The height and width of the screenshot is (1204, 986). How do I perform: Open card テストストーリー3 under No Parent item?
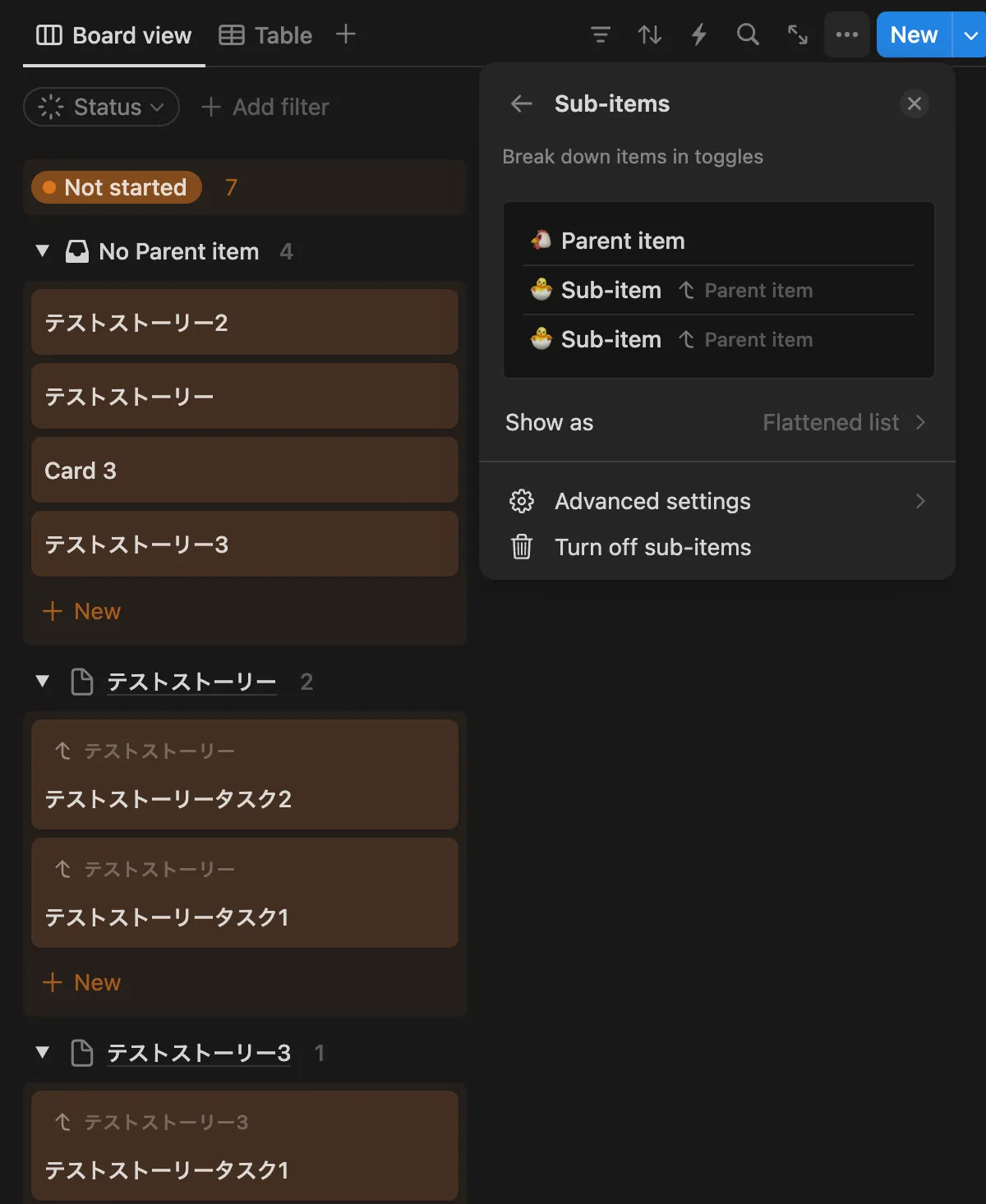coord(245,544)
